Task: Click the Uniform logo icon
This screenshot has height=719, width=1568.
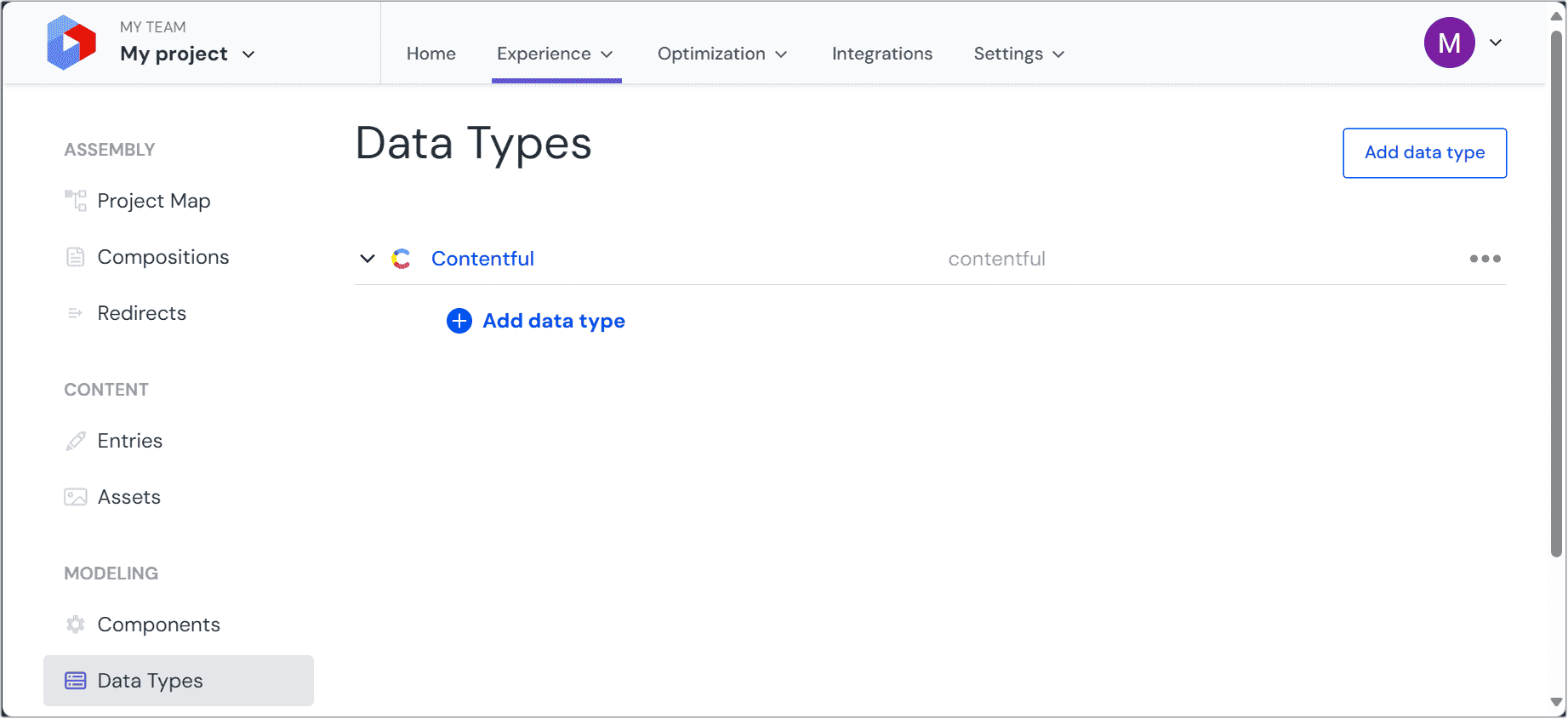Action: point(71,43)
